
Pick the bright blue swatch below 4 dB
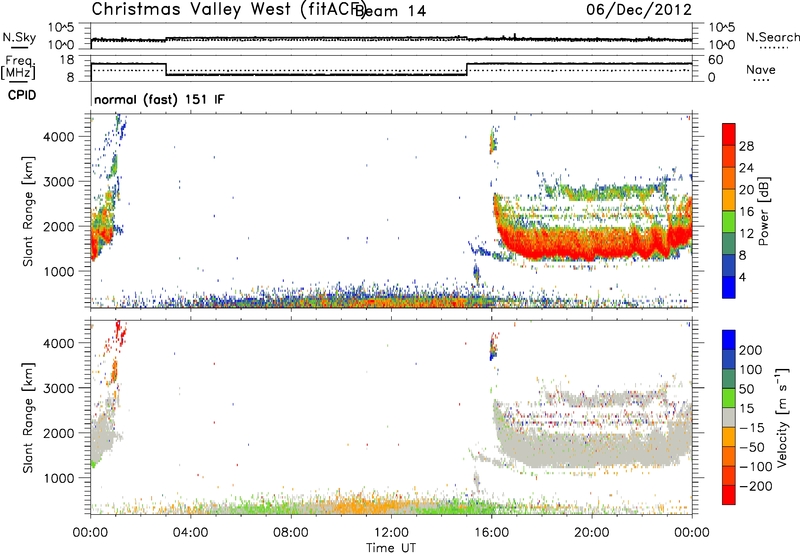click(729, 288)
